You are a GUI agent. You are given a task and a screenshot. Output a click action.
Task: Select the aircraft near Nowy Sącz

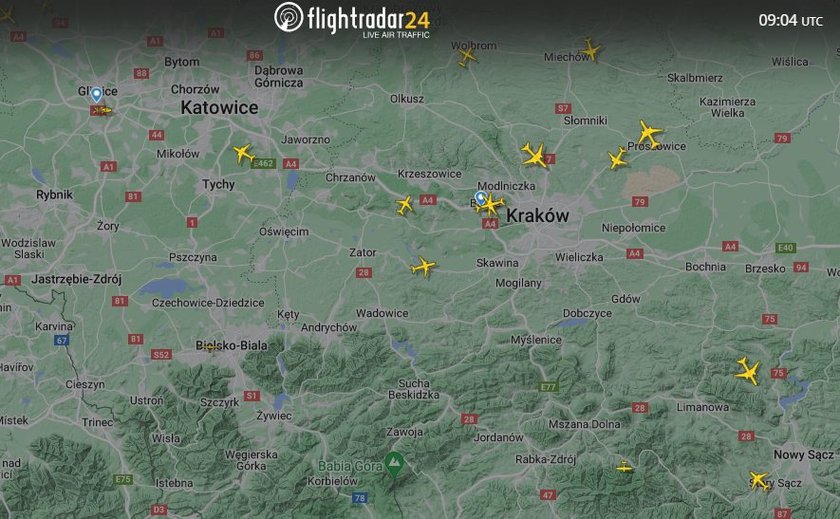[759, 480]
